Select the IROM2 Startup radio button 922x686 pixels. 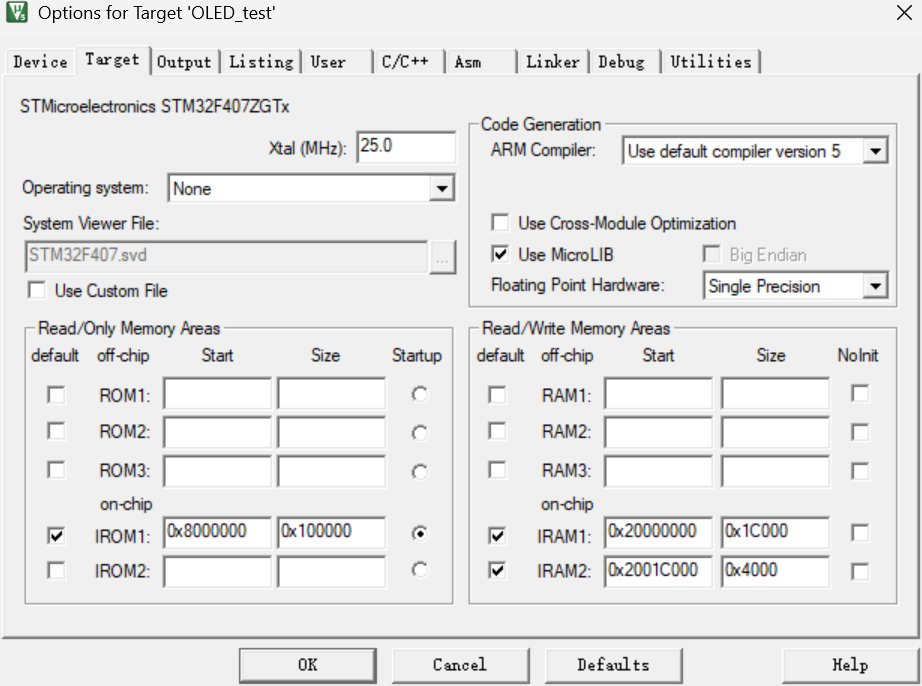tap(419, 570)
